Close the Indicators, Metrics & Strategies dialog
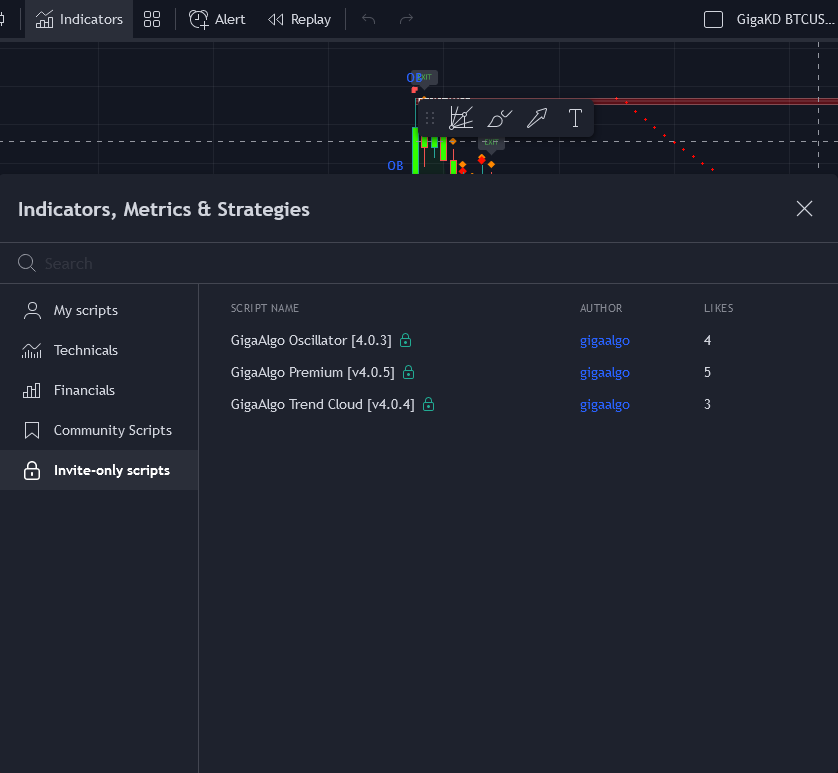 [x=804, y=208]
